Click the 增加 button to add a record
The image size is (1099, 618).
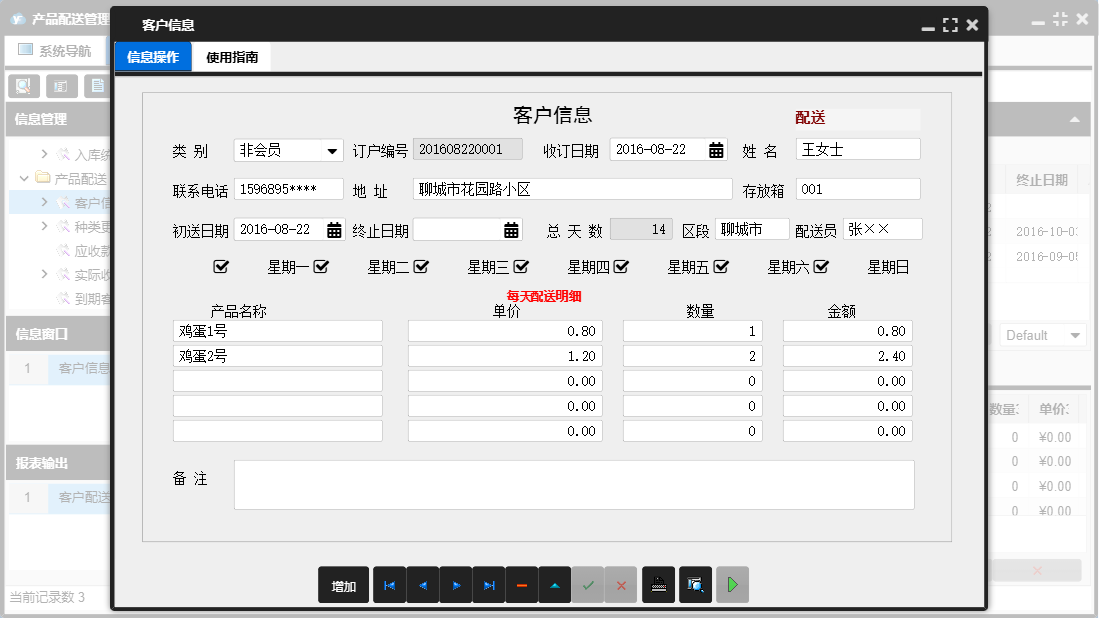[343, 585]
